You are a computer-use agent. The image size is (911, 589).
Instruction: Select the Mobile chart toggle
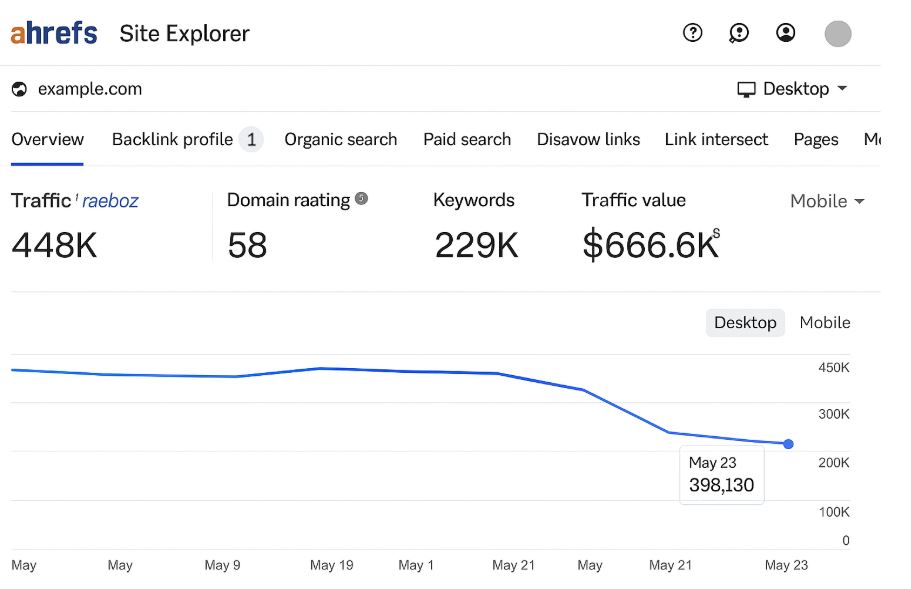click(x=824, y=322)
